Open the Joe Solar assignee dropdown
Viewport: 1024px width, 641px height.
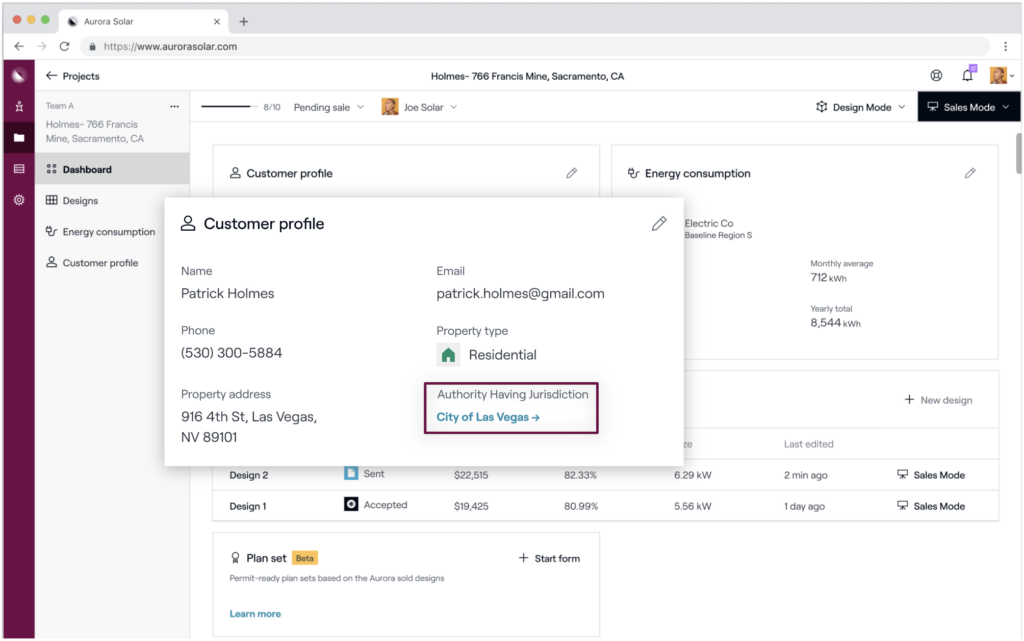tap(420, 107)
